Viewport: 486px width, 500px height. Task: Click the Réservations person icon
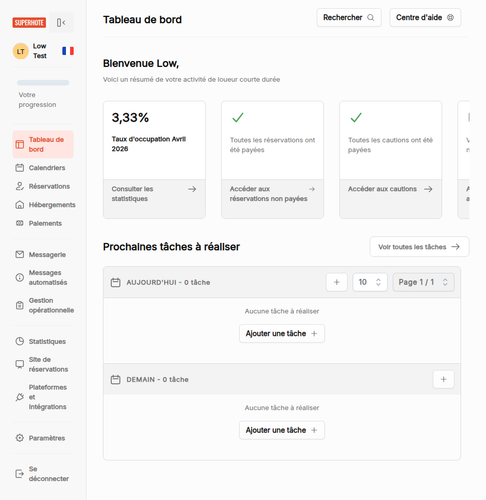(20, 186)
